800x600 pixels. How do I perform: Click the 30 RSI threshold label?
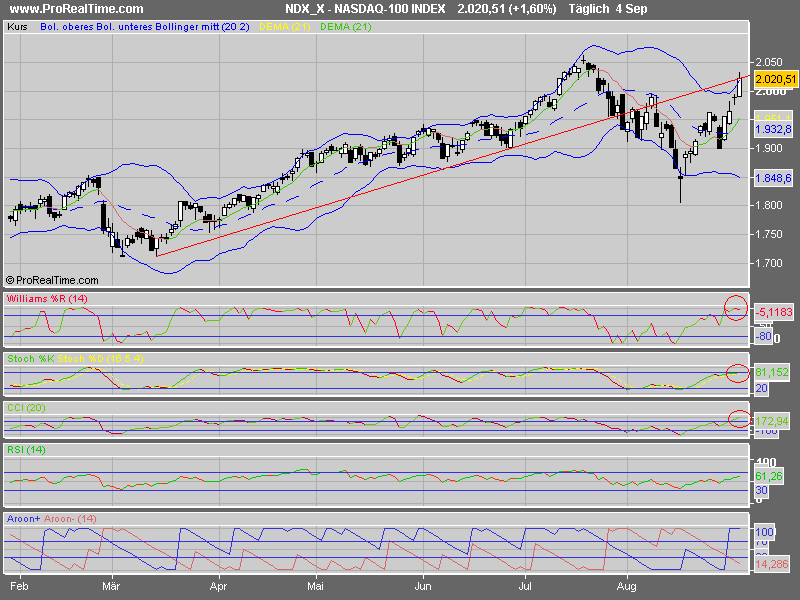tap(761, 490)
